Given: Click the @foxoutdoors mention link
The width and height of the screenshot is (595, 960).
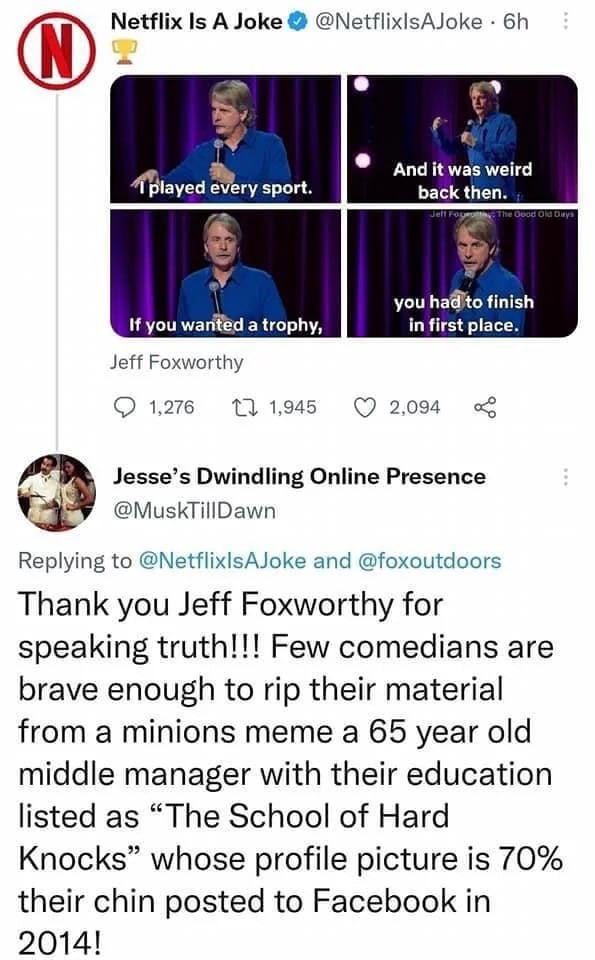Looking at the screenshot, I should pyautogui.click(x=428, y=560).
